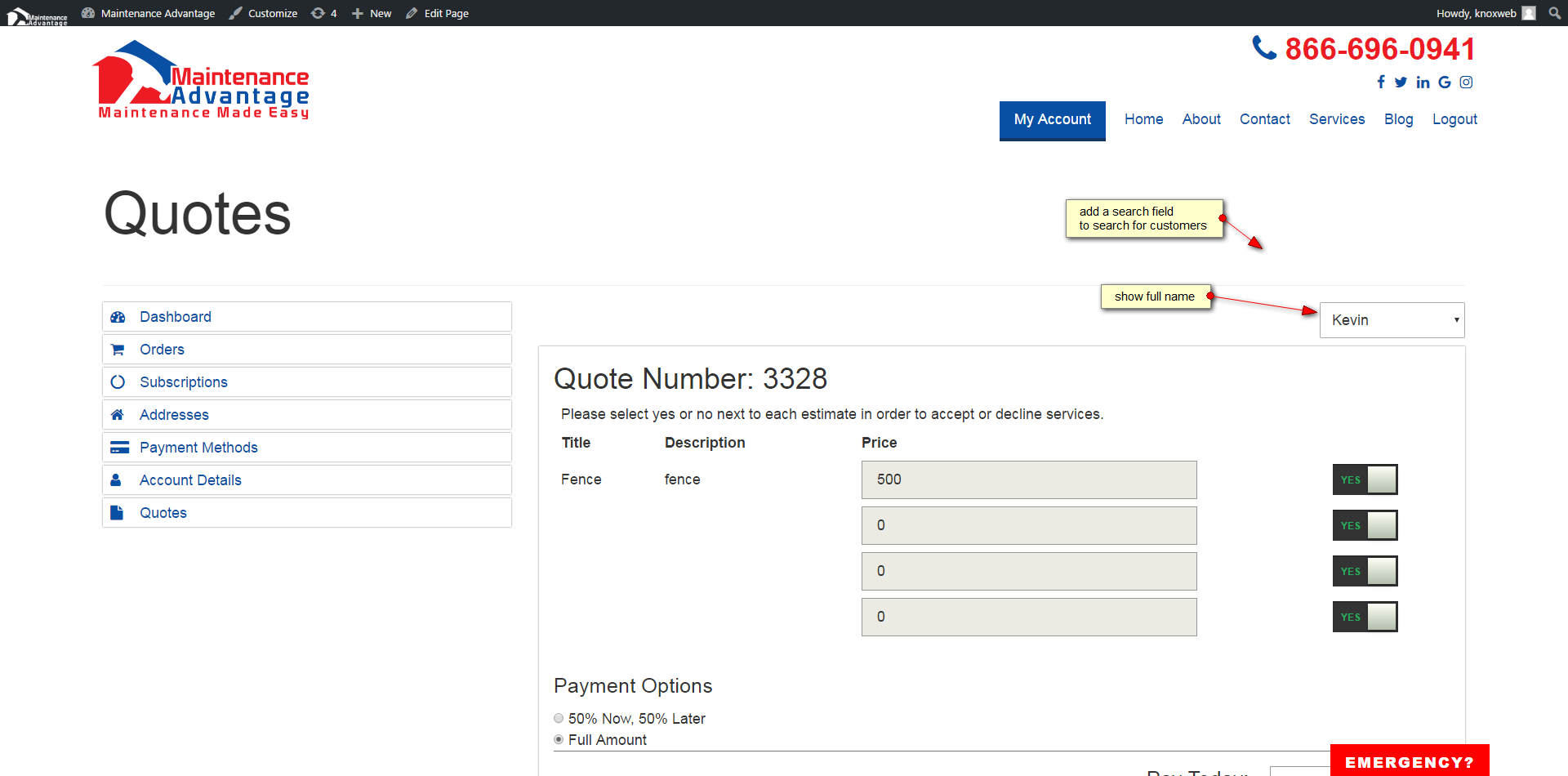Screen dimensions: 1568x776
Task: Select the Full Amount payment option
Action: (559, 739)
